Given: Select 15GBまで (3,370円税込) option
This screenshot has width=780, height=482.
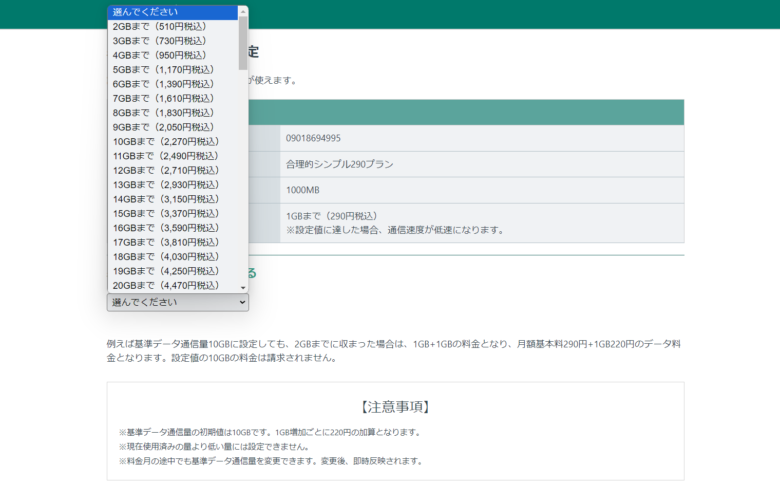Looking at the screenshot, I should 172,213.
